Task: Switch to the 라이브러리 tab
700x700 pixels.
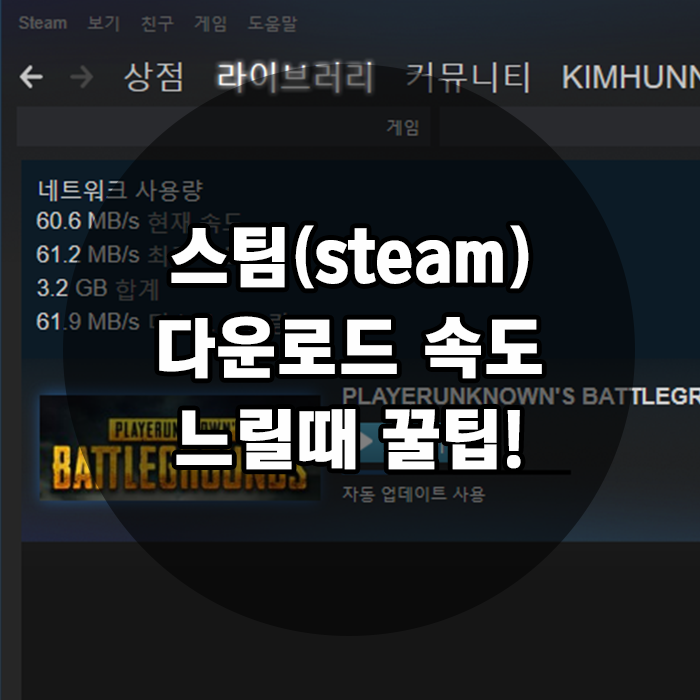Action: pyautogui.click(x=295, y=77)
